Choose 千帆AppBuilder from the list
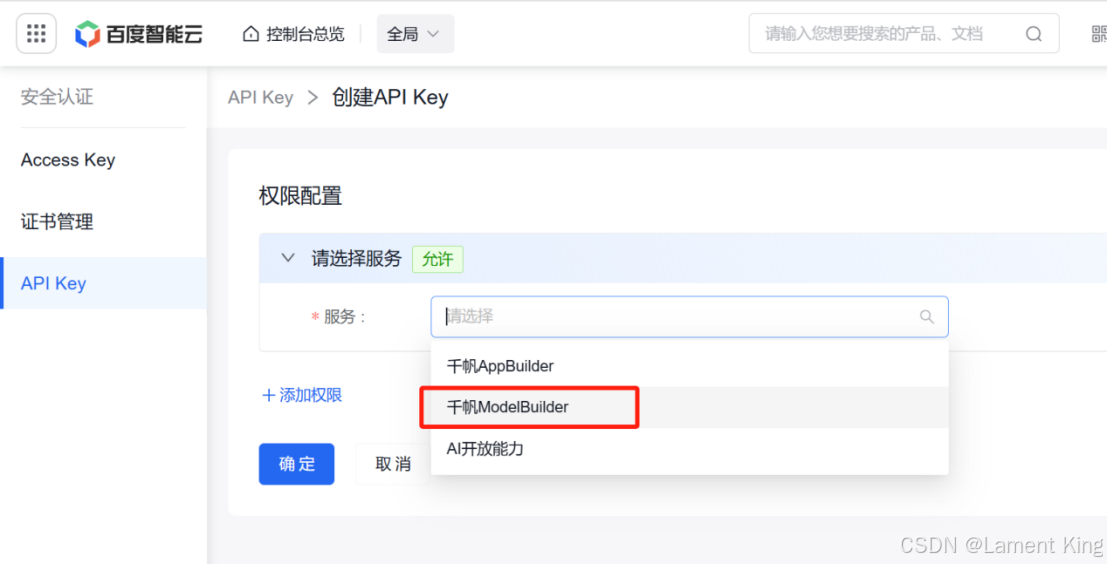The image size is (1107, 565). tap(689, 366)
